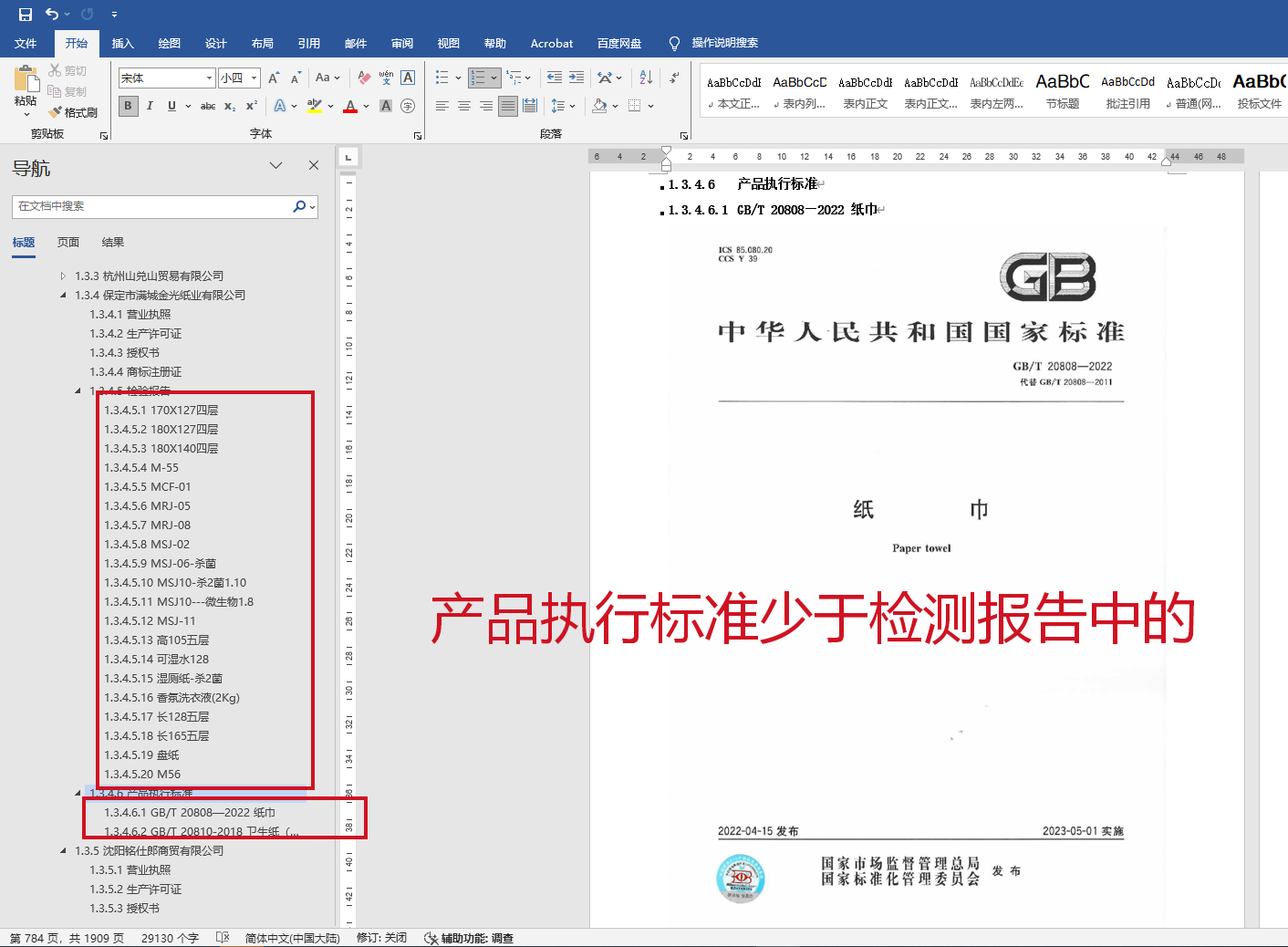The width and height of the screenshot is (1288, 947).
Task: Jump to heading 1.3.4.6.1 GB/T 20808—2022 纸巾
Action: click(x=190, y=812)
